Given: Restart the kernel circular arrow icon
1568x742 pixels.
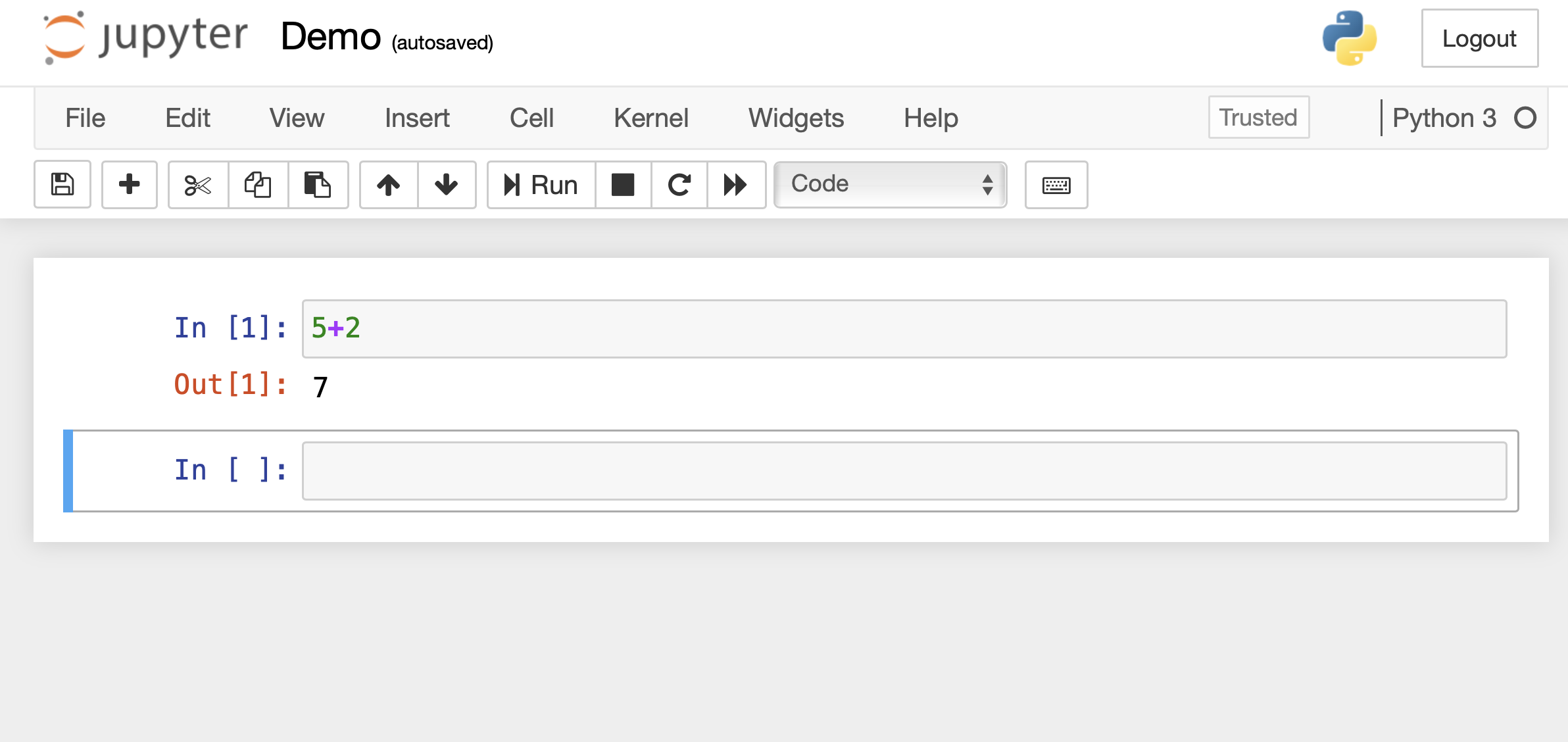Looking at the screenshot, I should 679,184.
